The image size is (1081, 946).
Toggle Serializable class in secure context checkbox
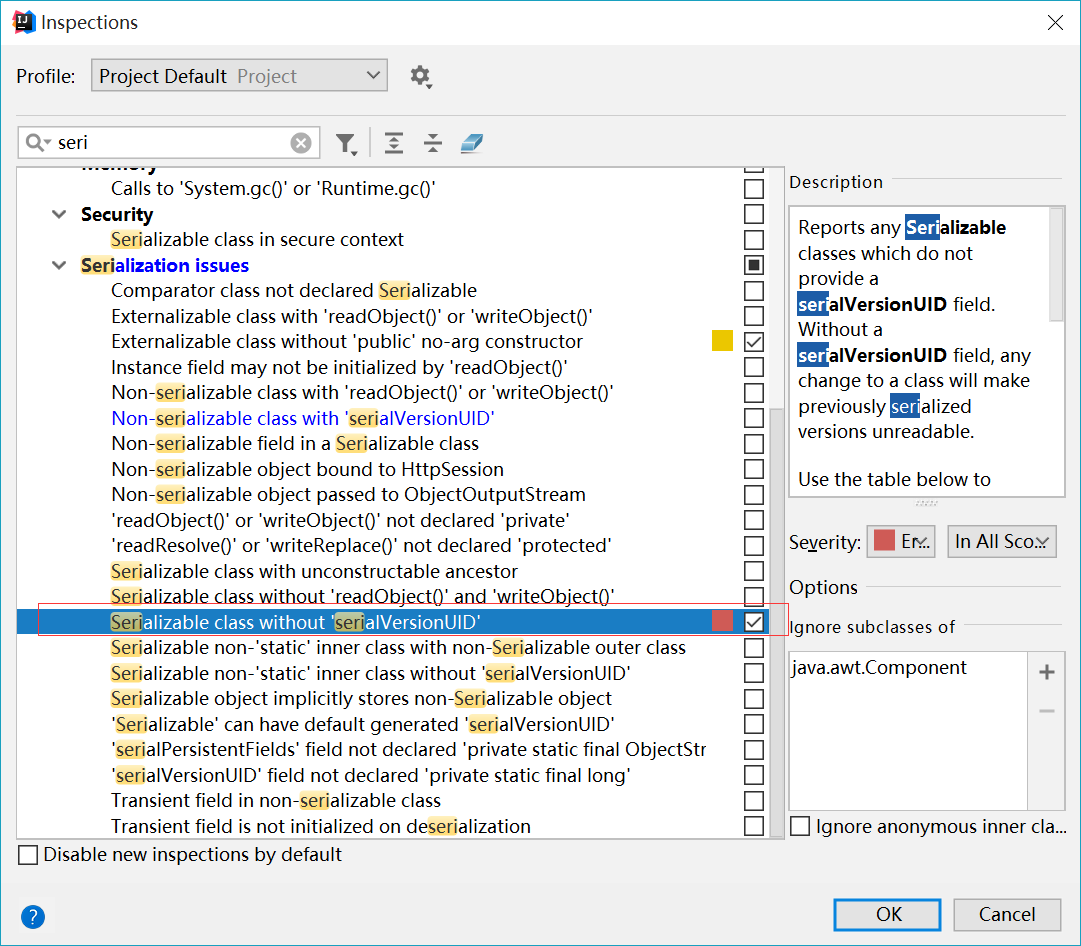click(754, 239)
